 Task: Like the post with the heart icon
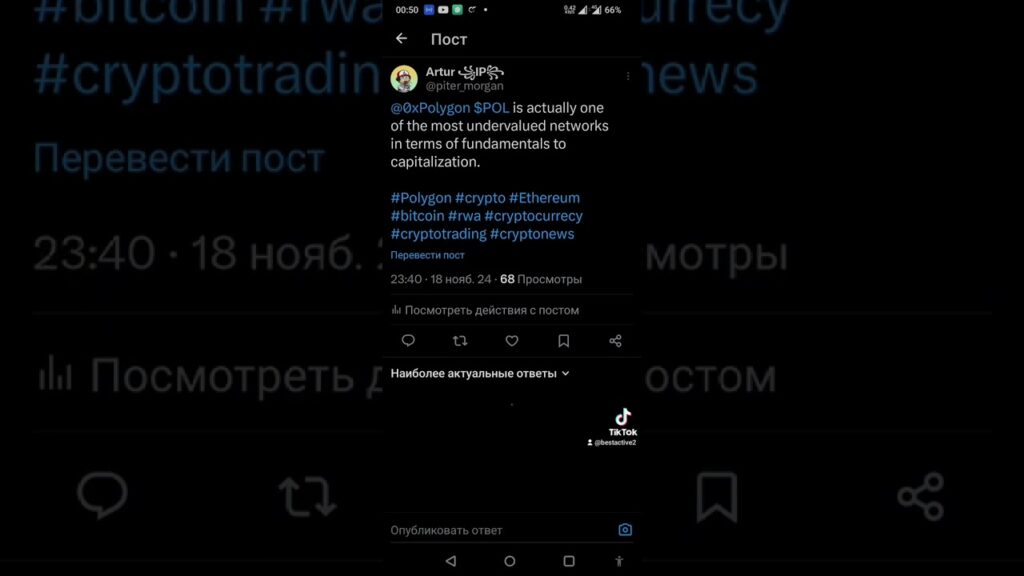pyautogui.click(x=511, y=340)
